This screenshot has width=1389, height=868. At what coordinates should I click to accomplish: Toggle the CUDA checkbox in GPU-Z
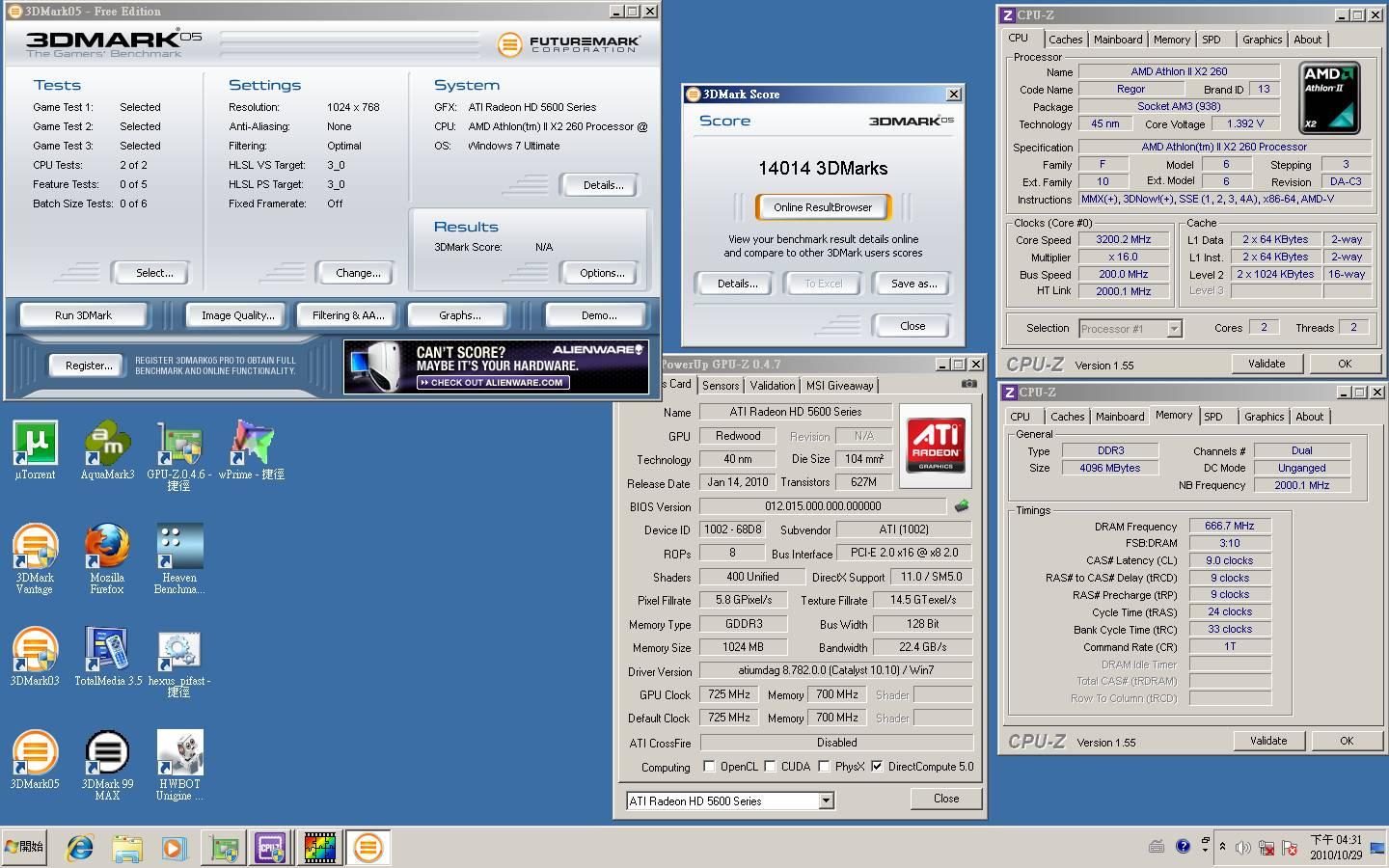[x=770, y=767]
